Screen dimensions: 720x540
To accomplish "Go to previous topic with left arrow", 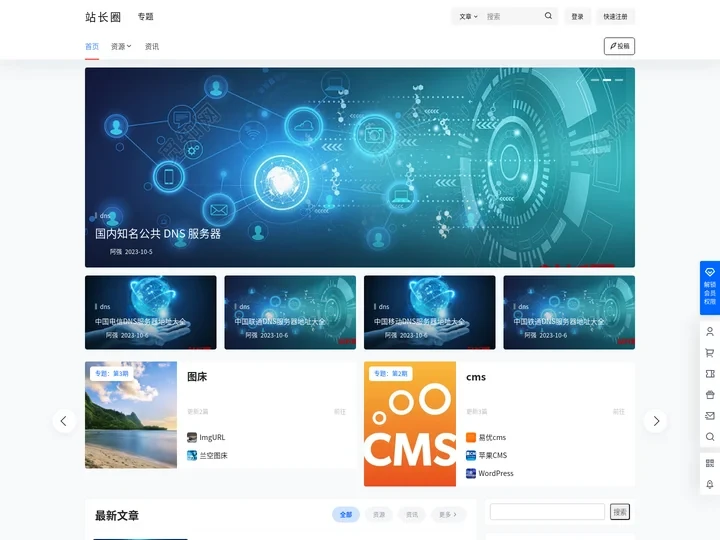I will 64,421.
